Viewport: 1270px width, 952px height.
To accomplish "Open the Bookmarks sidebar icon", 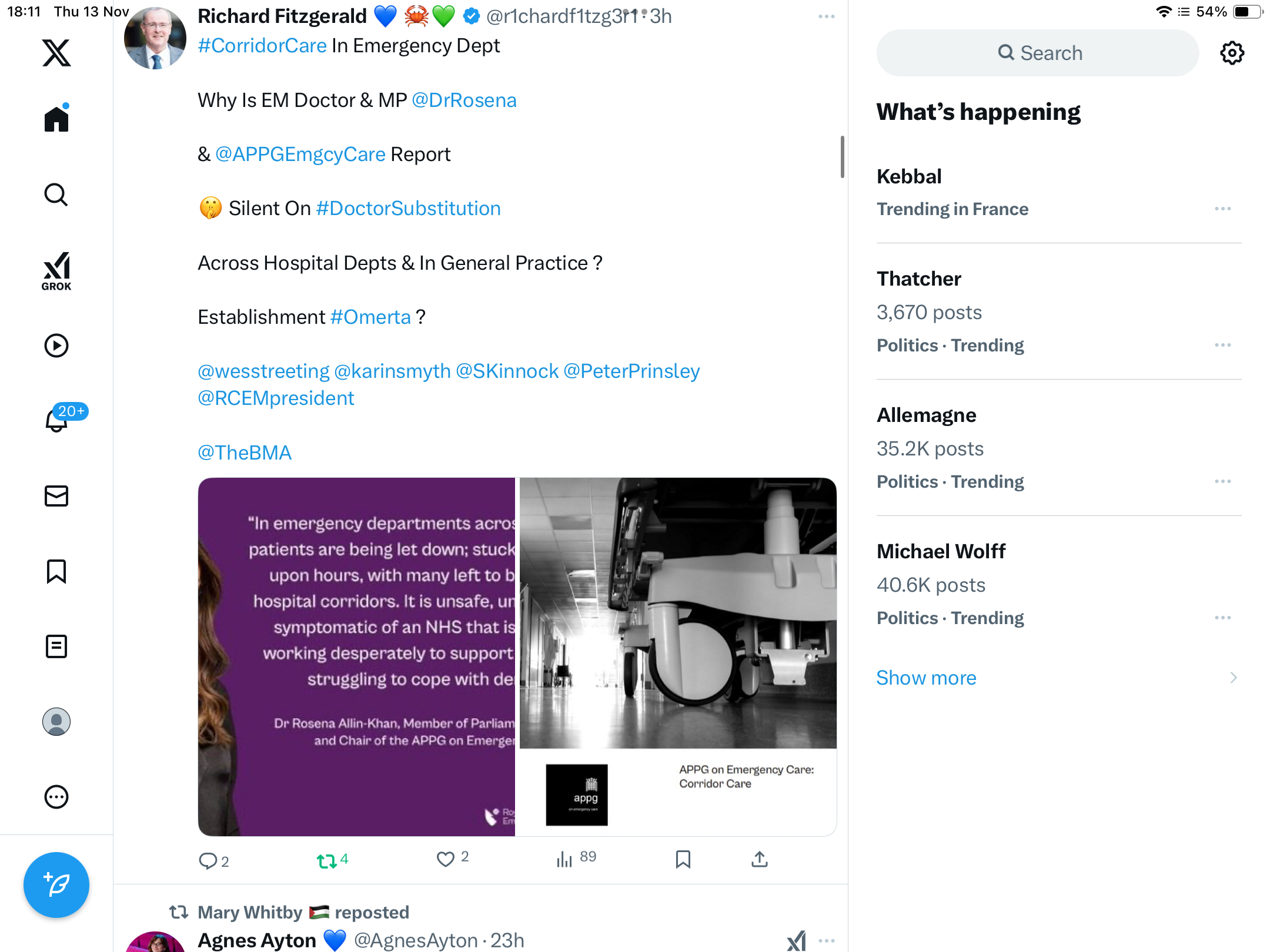I will 56,571.
